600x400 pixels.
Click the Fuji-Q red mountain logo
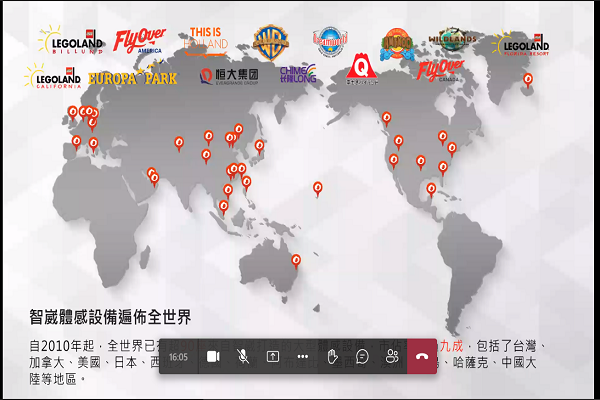pos(362,69)
